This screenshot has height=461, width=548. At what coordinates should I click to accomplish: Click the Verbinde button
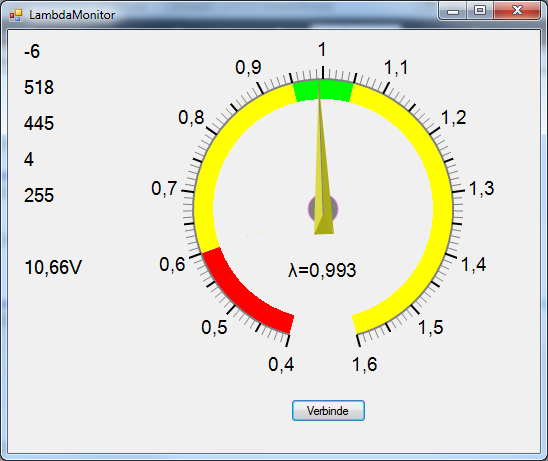tap(328, 410)
